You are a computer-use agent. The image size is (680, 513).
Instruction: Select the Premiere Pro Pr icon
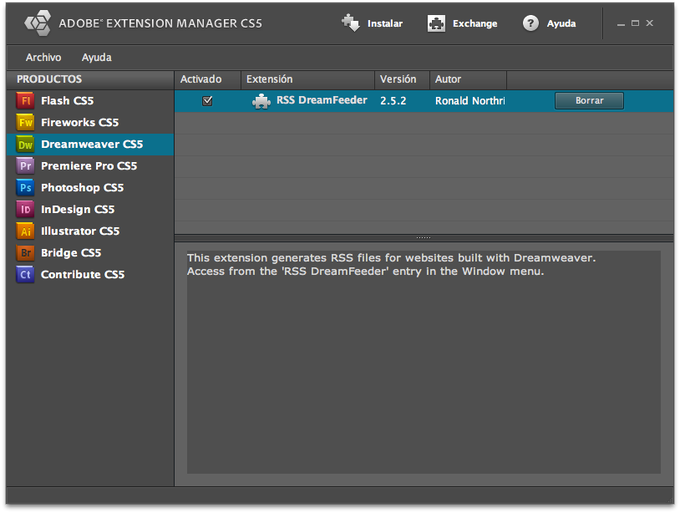click(25, 166)
